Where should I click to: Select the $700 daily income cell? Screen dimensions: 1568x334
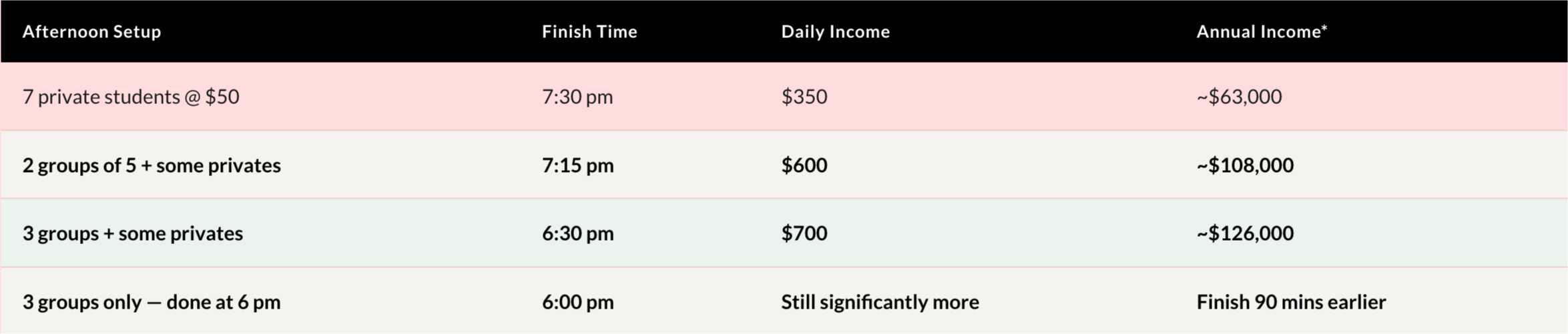point(804,233)
